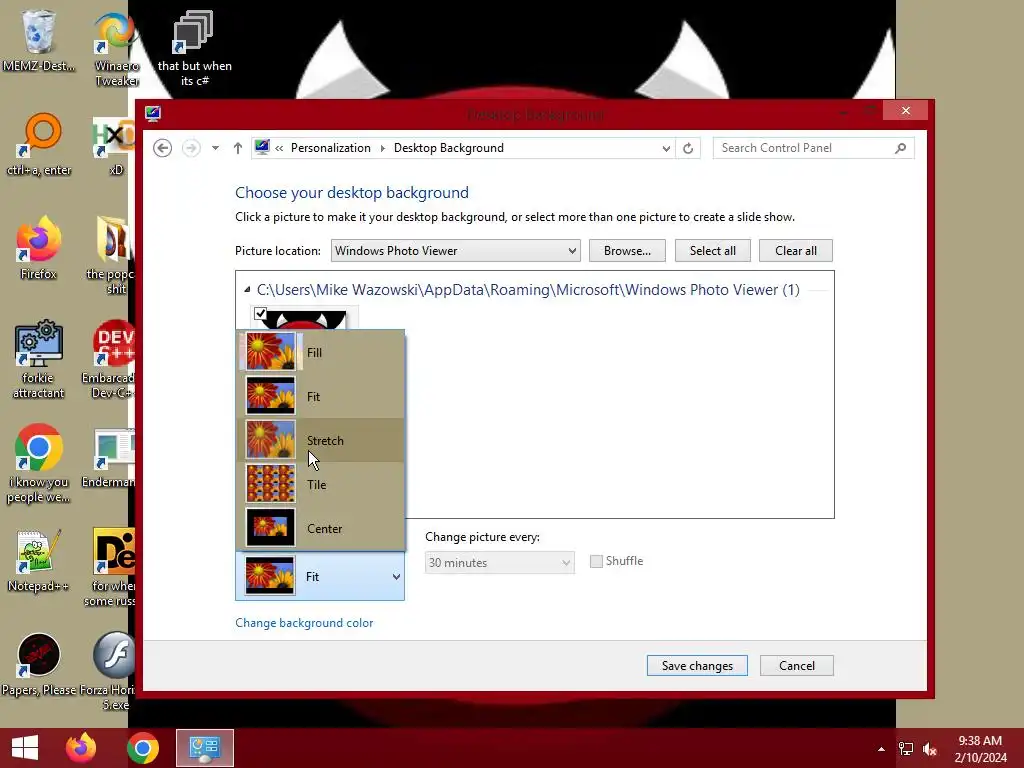Select the 'for when some russ' desktop icon

click(112, 567)
